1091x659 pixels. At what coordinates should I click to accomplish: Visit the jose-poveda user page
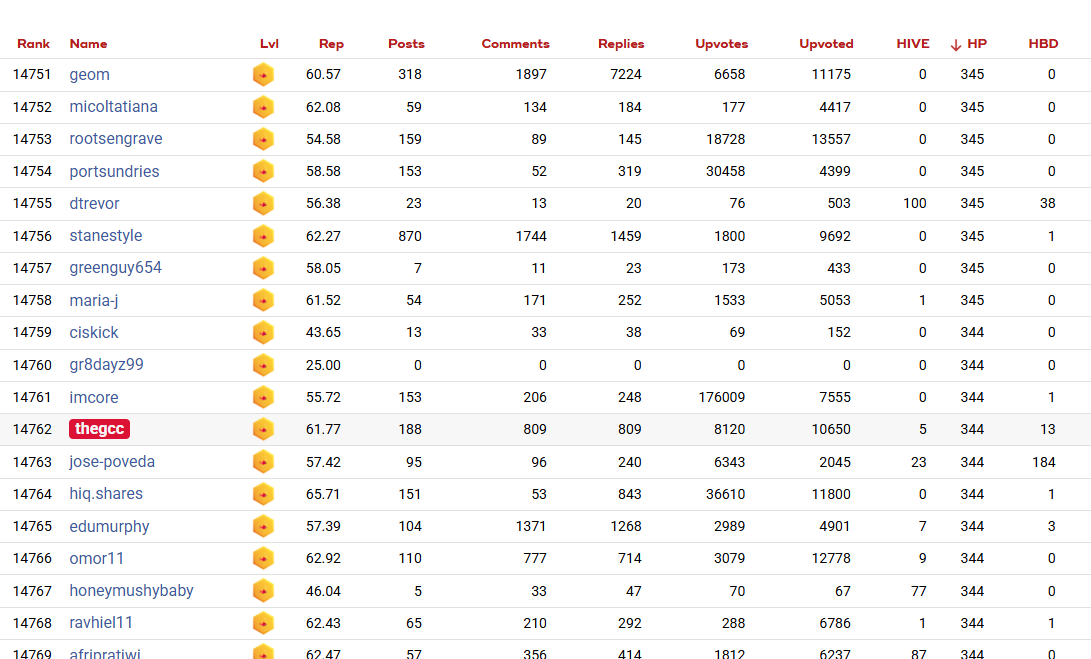click(112, 462)
